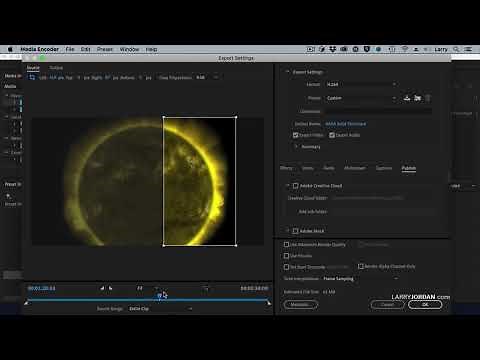Click the blue Output Name link
Screen dimensions: 480x360
[x=346, y=124]
